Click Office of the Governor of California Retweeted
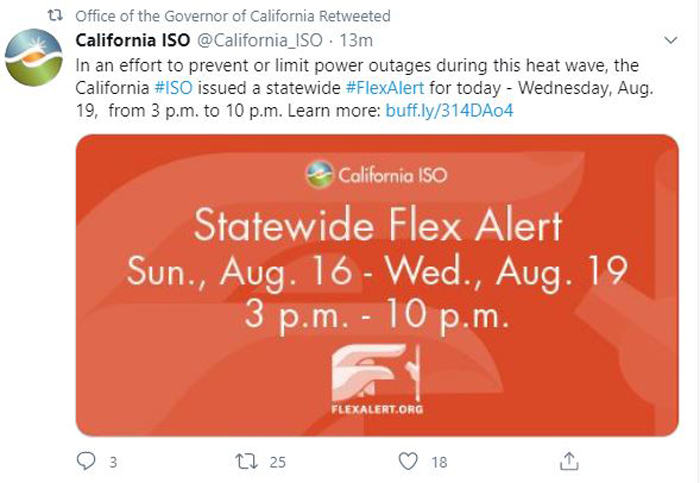Viewport: 700px width, 483px height. pyautogui.click(x=233, y=16)
